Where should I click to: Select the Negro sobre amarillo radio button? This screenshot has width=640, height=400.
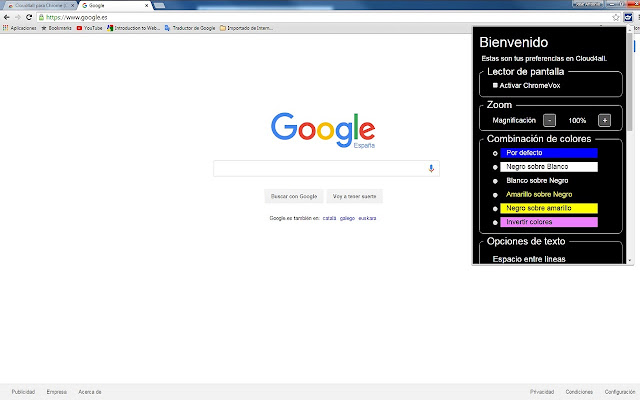(495, 209)
